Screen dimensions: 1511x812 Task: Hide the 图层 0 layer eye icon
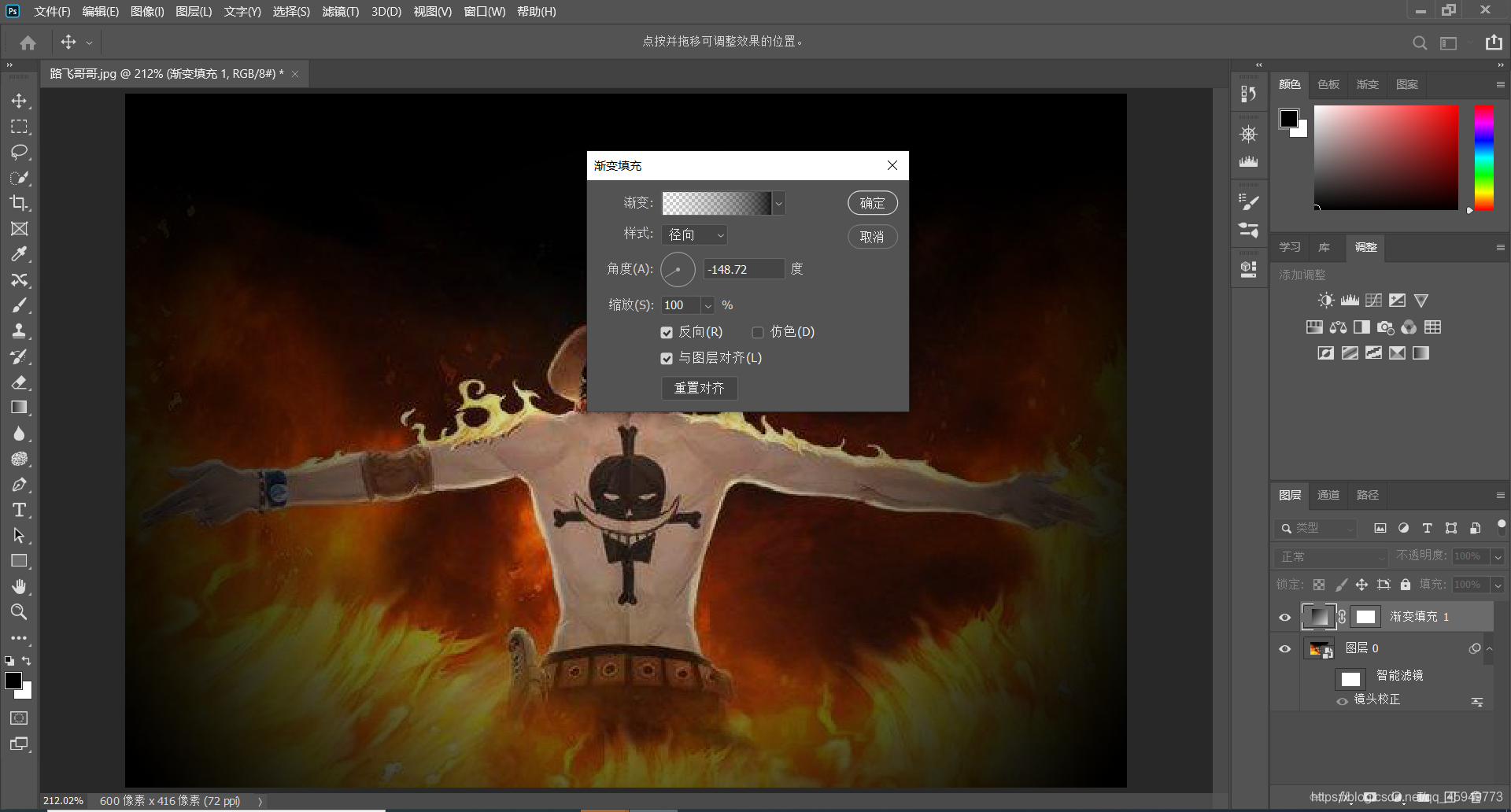coord(1285,649)
